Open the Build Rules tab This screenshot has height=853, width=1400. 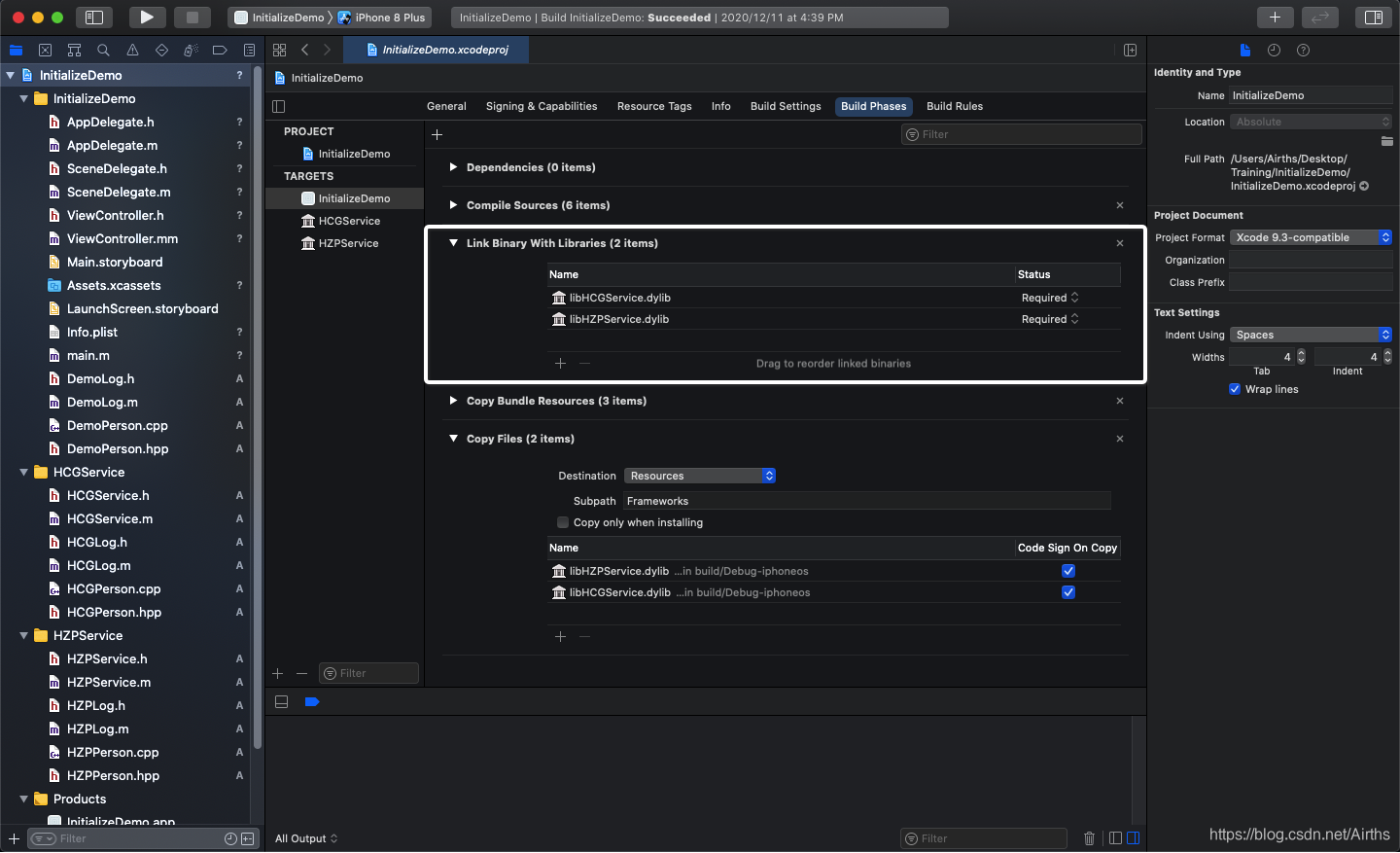pyautogui.click(x=955, y=106)
